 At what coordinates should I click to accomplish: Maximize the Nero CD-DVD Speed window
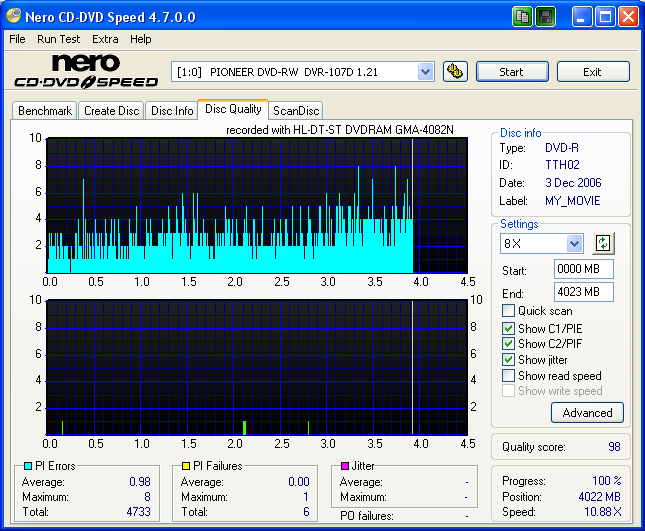[605, 17]
